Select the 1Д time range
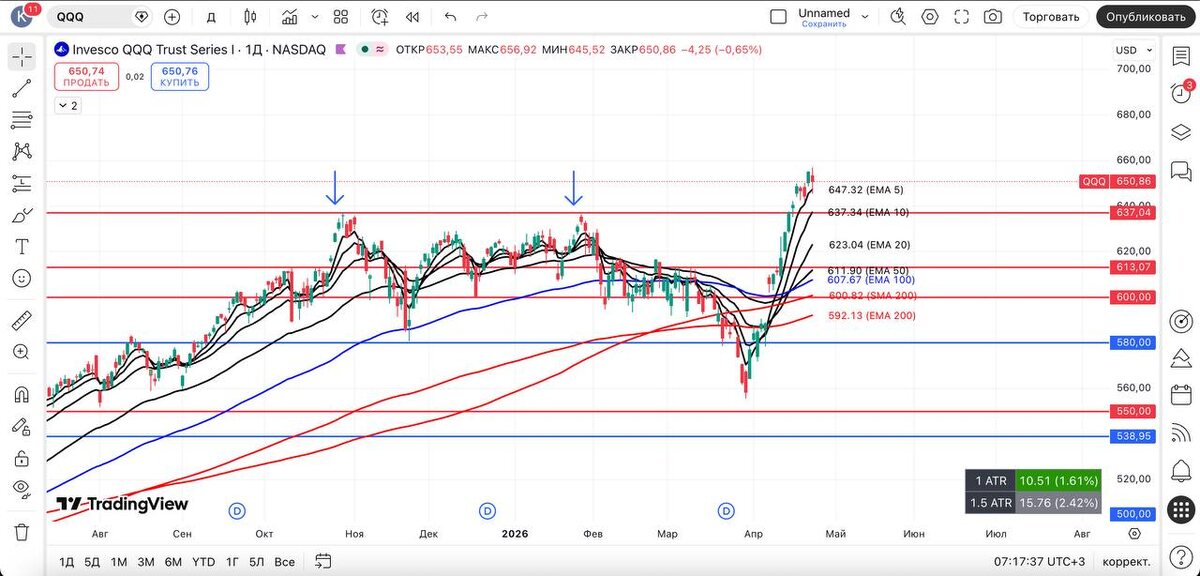The width and height of the screenshot is (1200, 576). (67, 561)
